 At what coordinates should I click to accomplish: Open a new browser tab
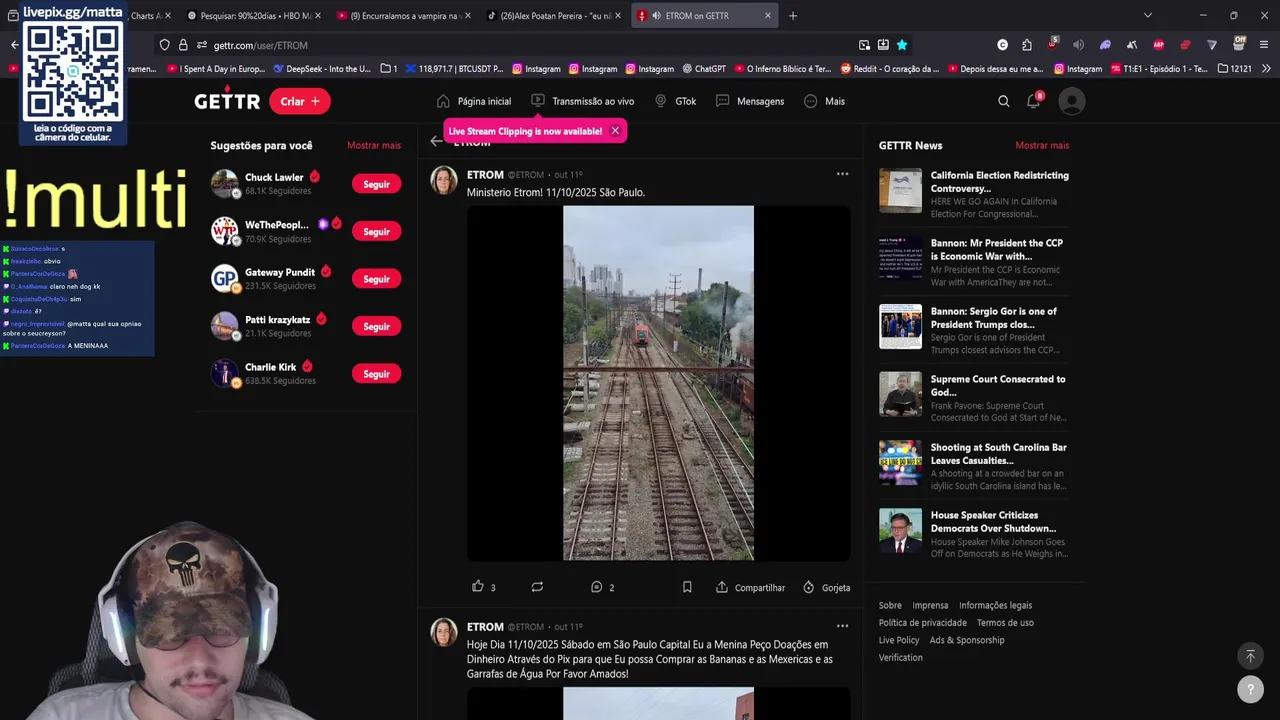coord(793,15)
